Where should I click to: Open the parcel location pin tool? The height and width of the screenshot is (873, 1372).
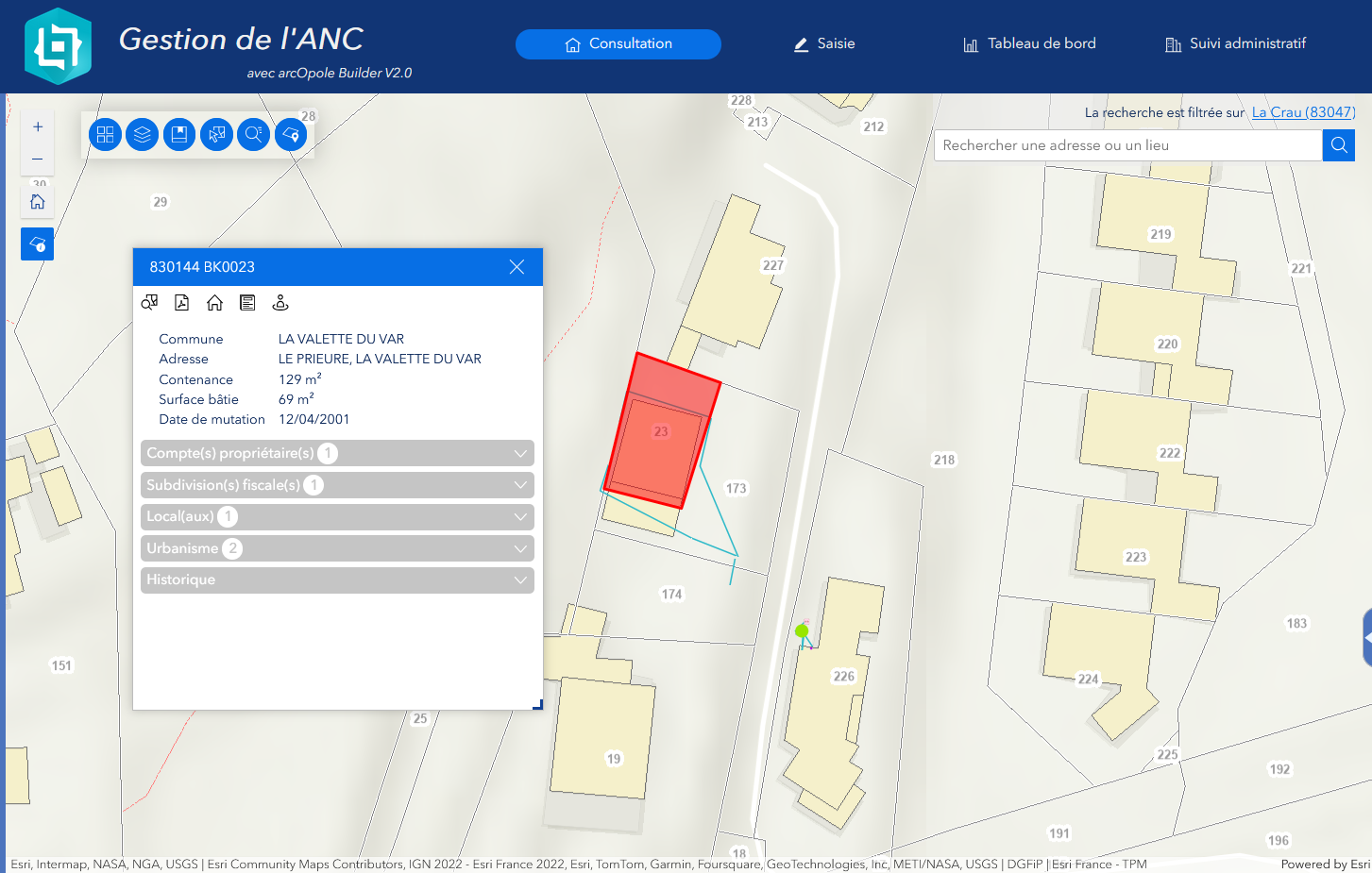coord(291,135)
